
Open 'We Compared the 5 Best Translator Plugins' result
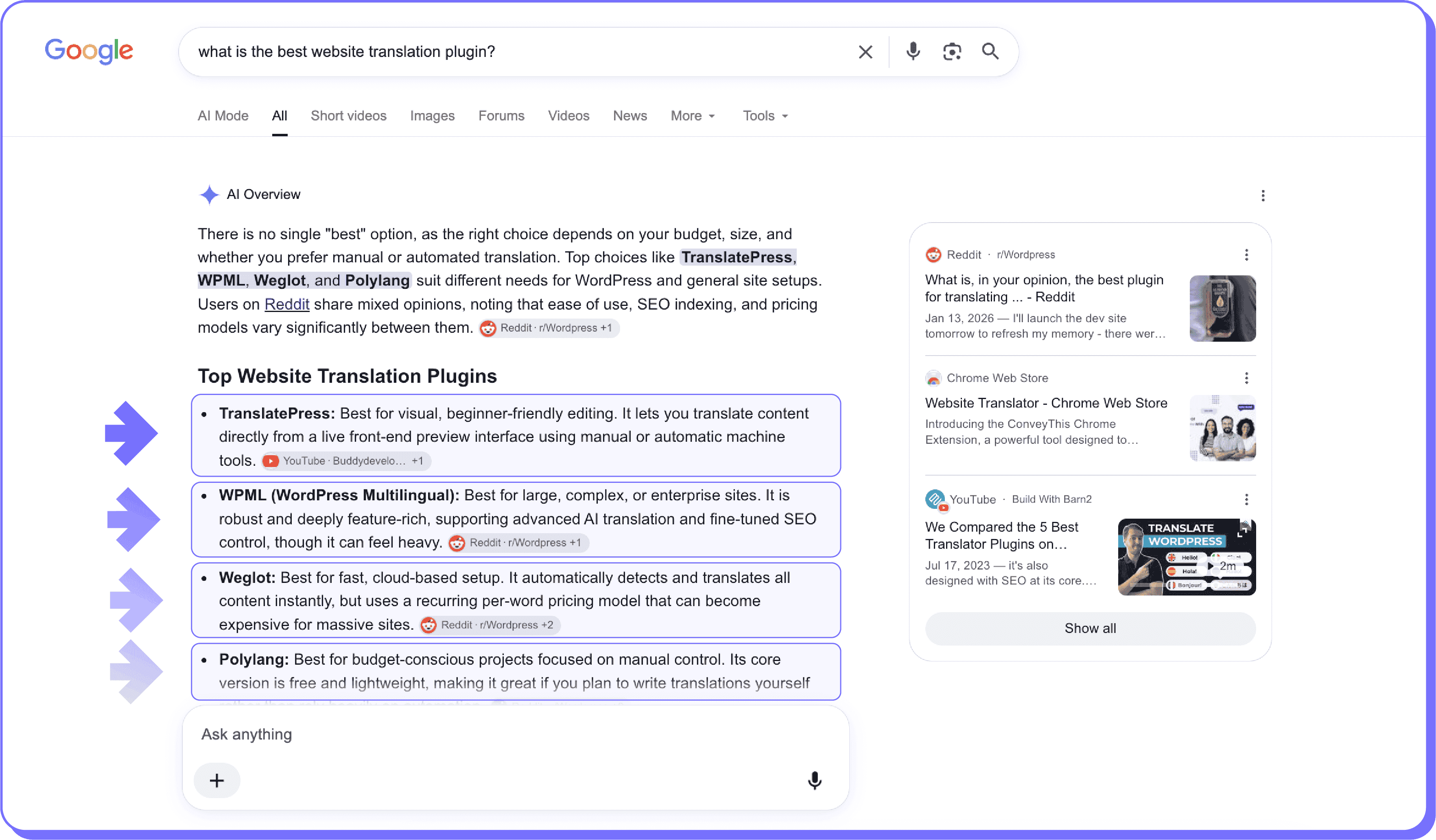[x=1001, y=535]
